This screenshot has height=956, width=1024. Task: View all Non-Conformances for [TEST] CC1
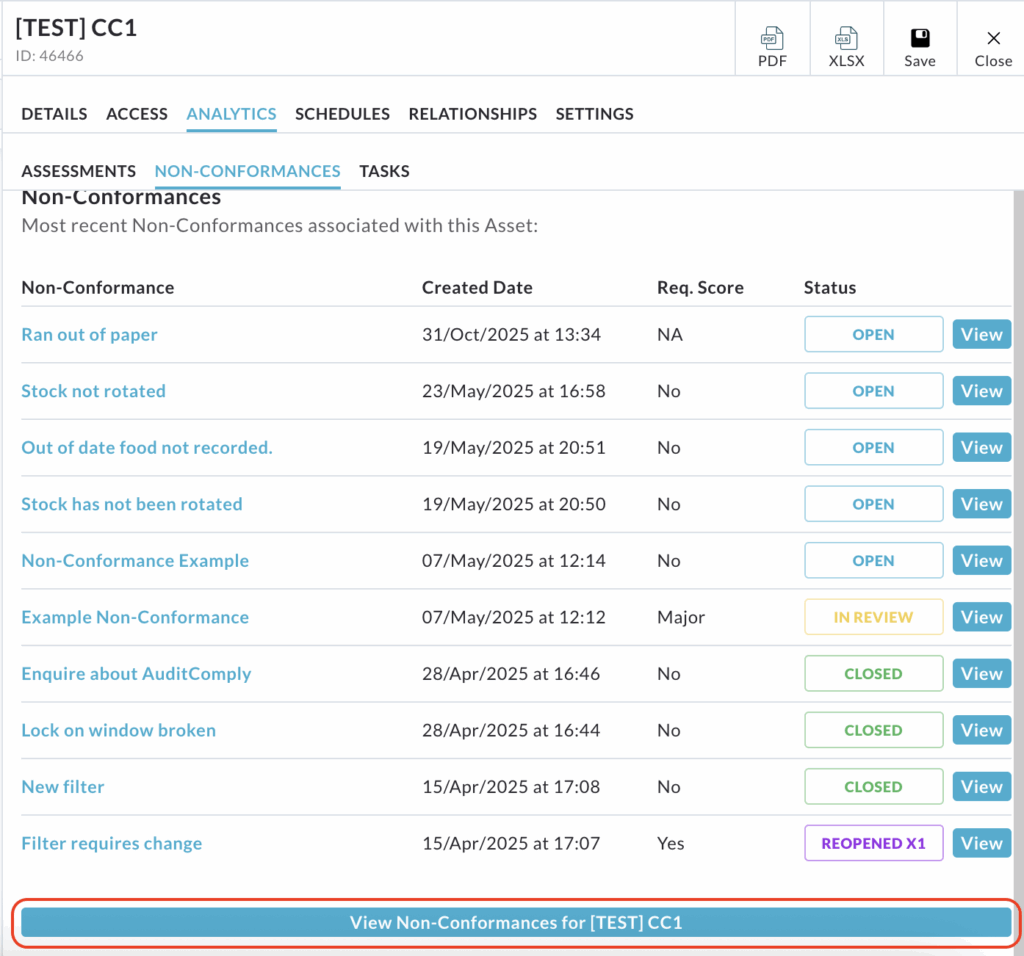[x=516, y=922]
